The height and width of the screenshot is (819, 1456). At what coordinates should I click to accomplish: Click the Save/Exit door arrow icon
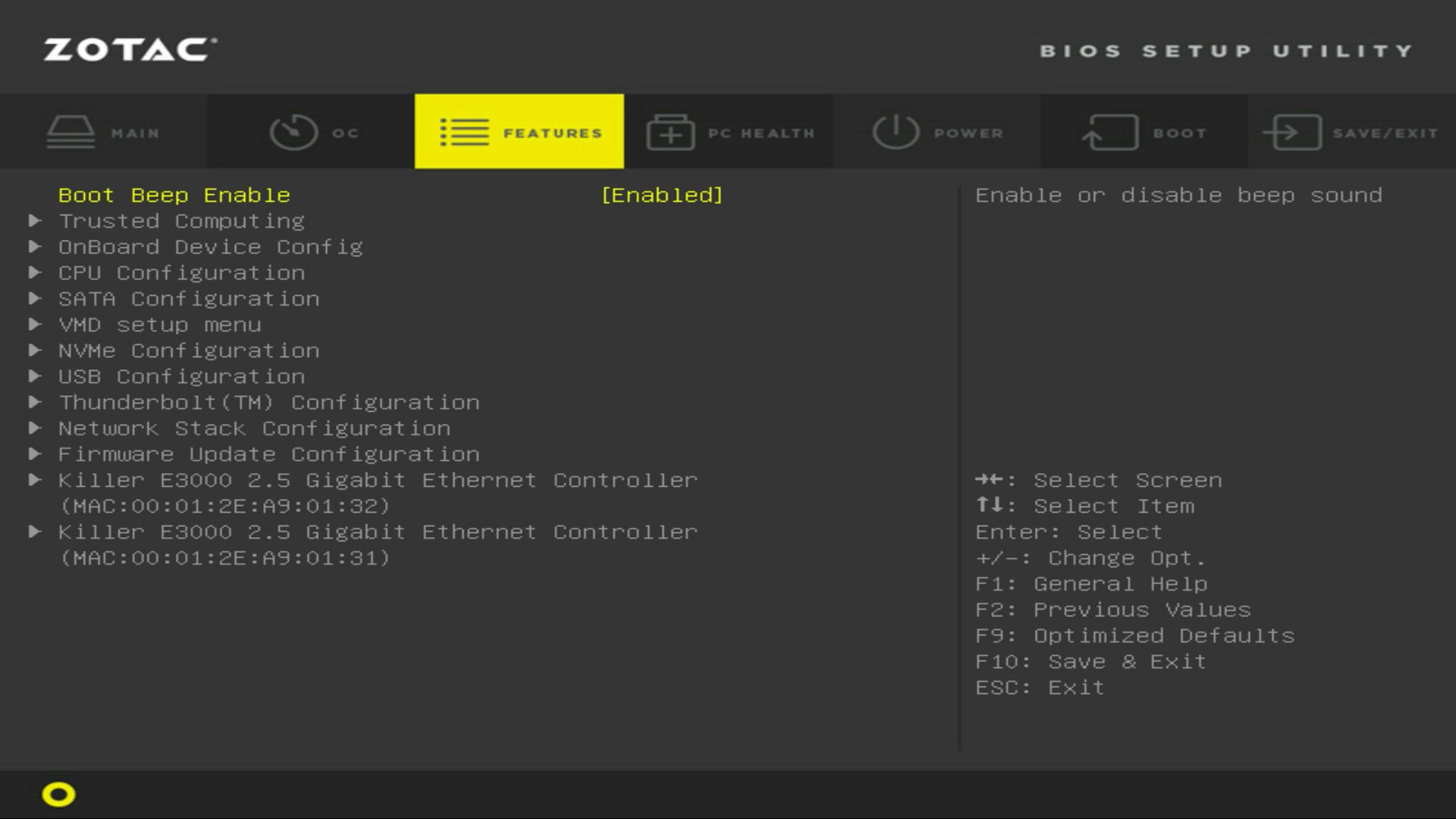(x=1293, y=132)
